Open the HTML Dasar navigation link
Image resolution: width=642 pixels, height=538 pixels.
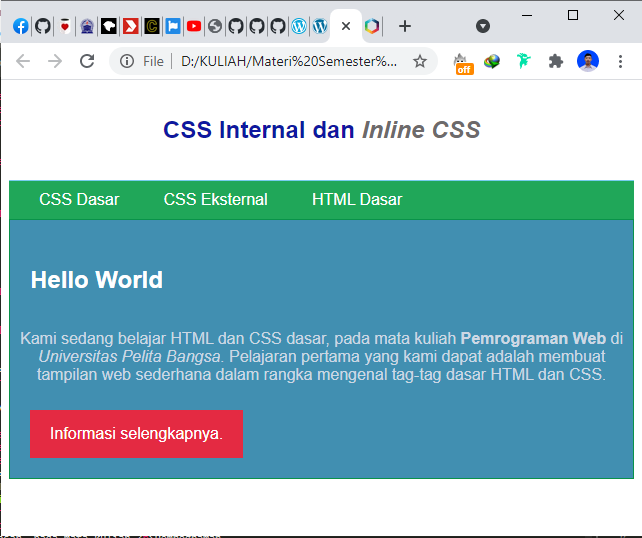click(x=357, y=200)
